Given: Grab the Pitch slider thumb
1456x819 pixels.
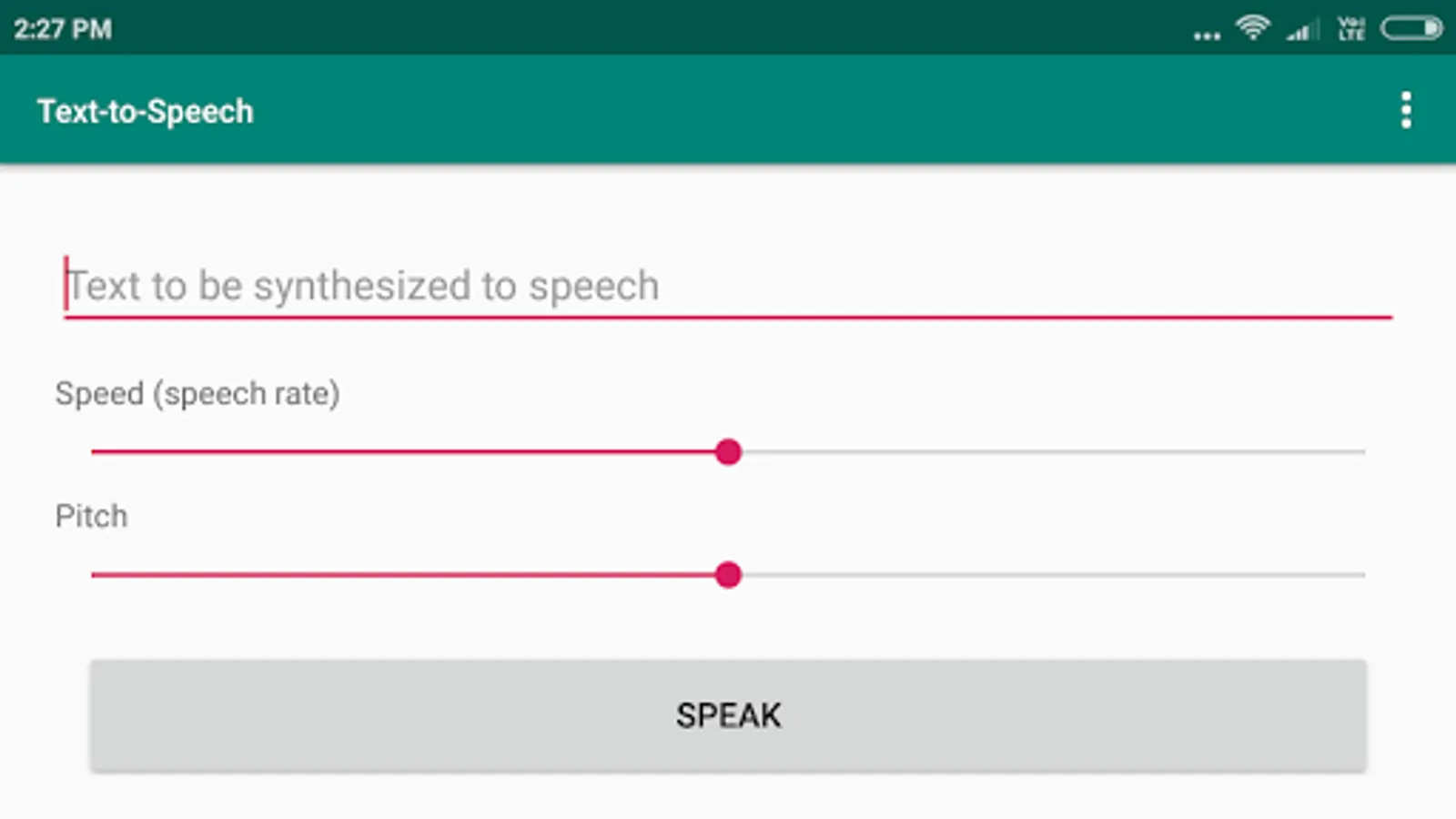Looking at the screenshot, I should pyautogui.click(x=728, y=574).
